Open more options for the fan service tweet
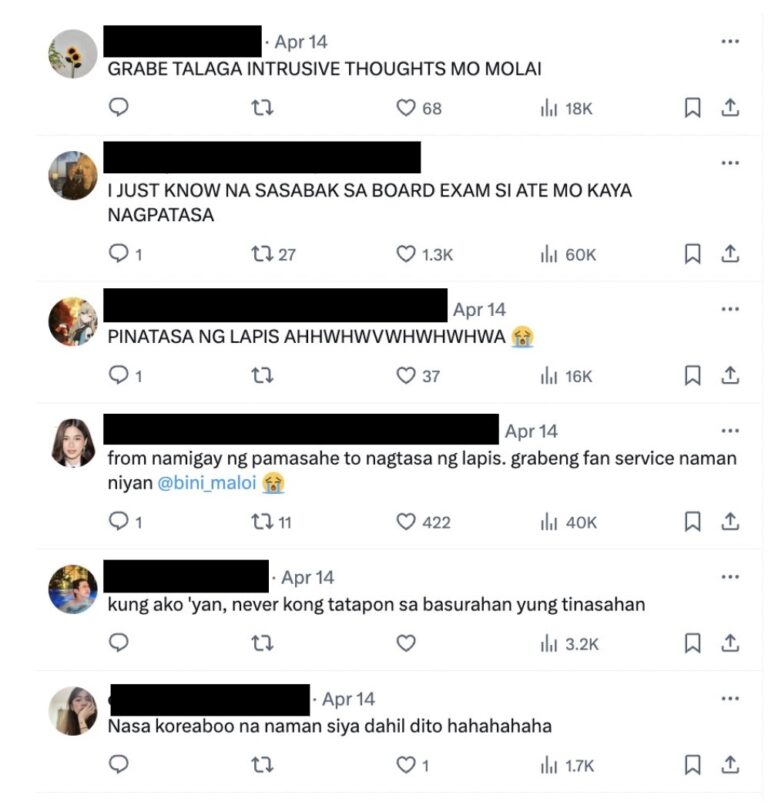Screen dimensions: 768x809 coord(730,431)
